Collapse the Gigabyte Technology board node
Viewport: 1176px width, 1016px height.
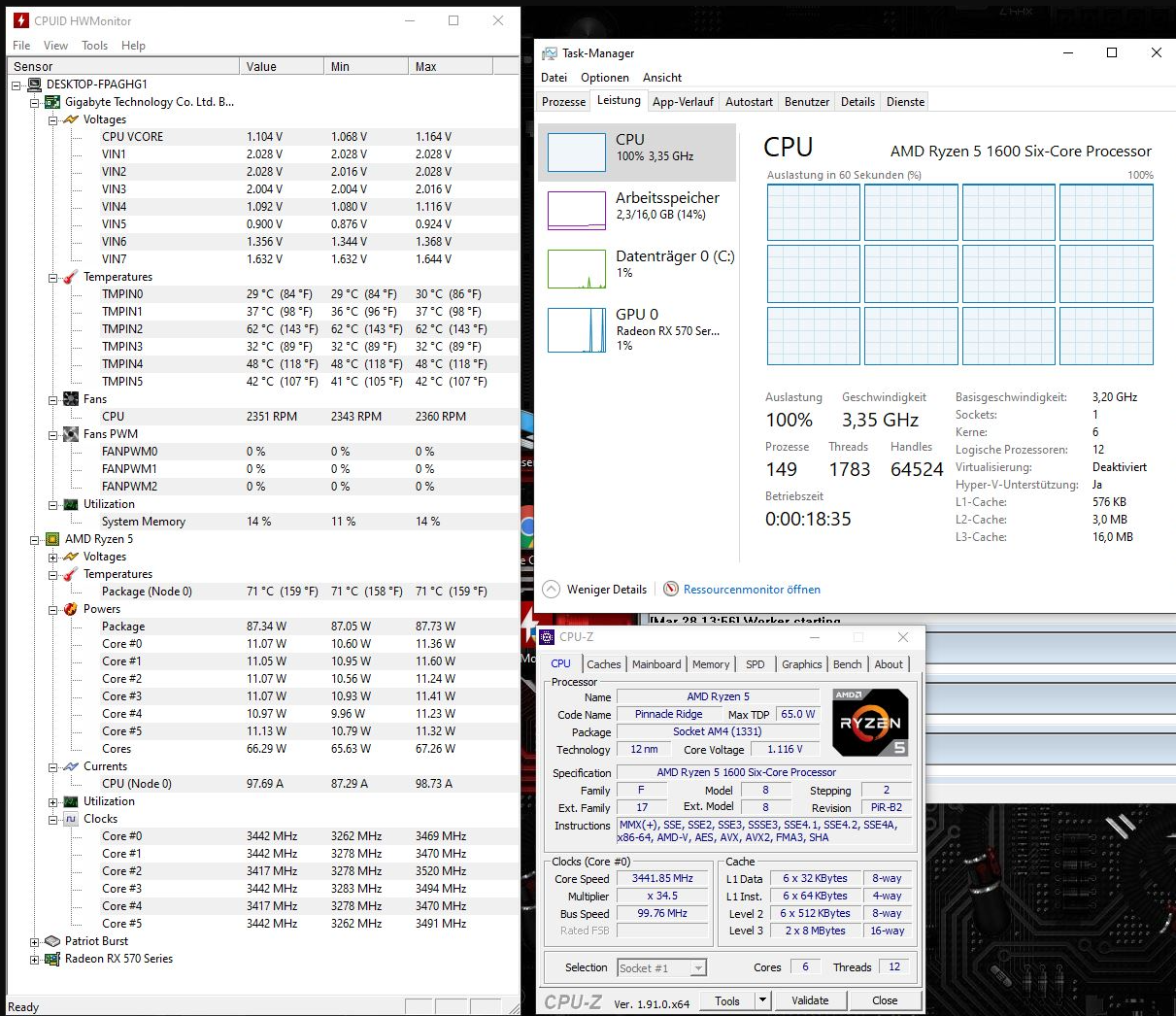point(35,102)
